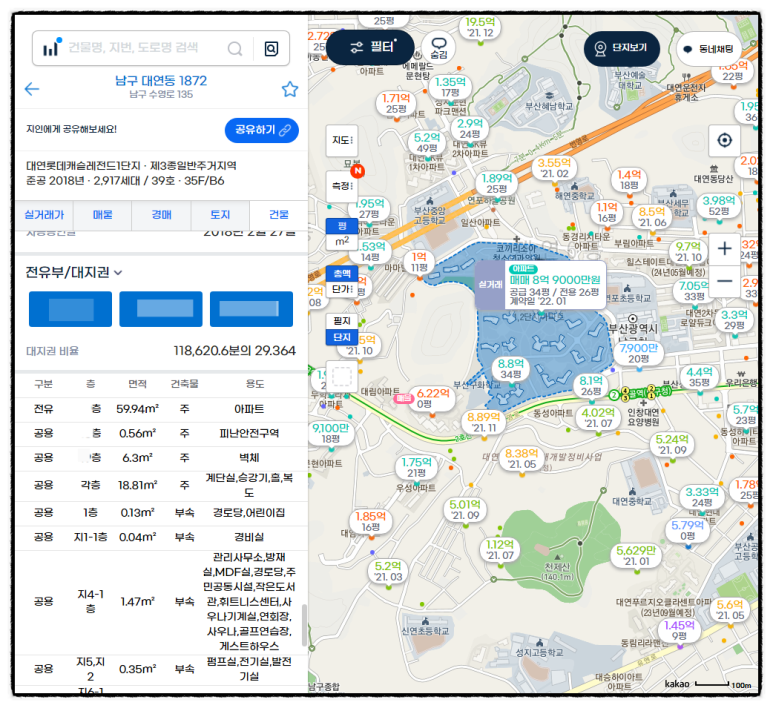The width and height of the screenshot is (773, 708).
Task: Click the 5.2억 49평 price marker
Action: (x=427, y=142)
